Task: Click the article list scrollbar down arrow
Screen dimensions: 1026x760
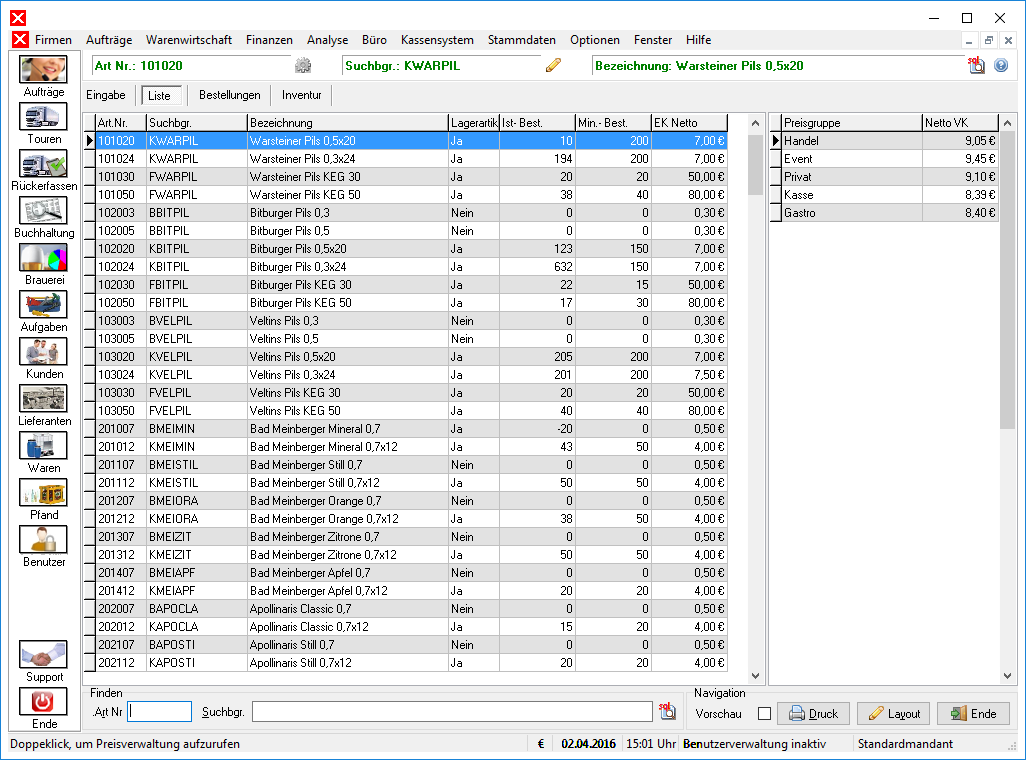Action: [x=755, y=676]
